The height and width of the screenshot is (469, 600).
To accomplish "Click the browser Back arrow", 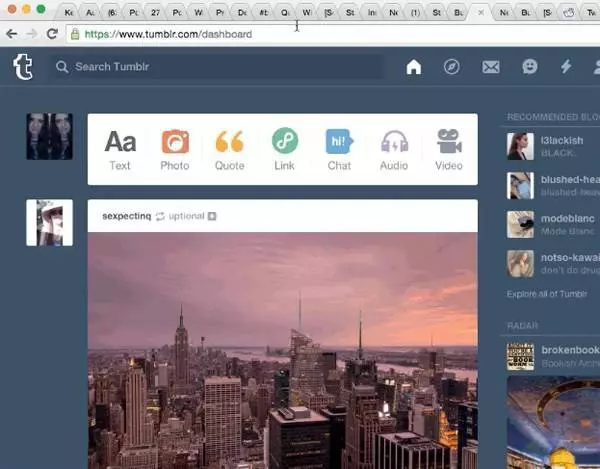I will tap(12, 34).
